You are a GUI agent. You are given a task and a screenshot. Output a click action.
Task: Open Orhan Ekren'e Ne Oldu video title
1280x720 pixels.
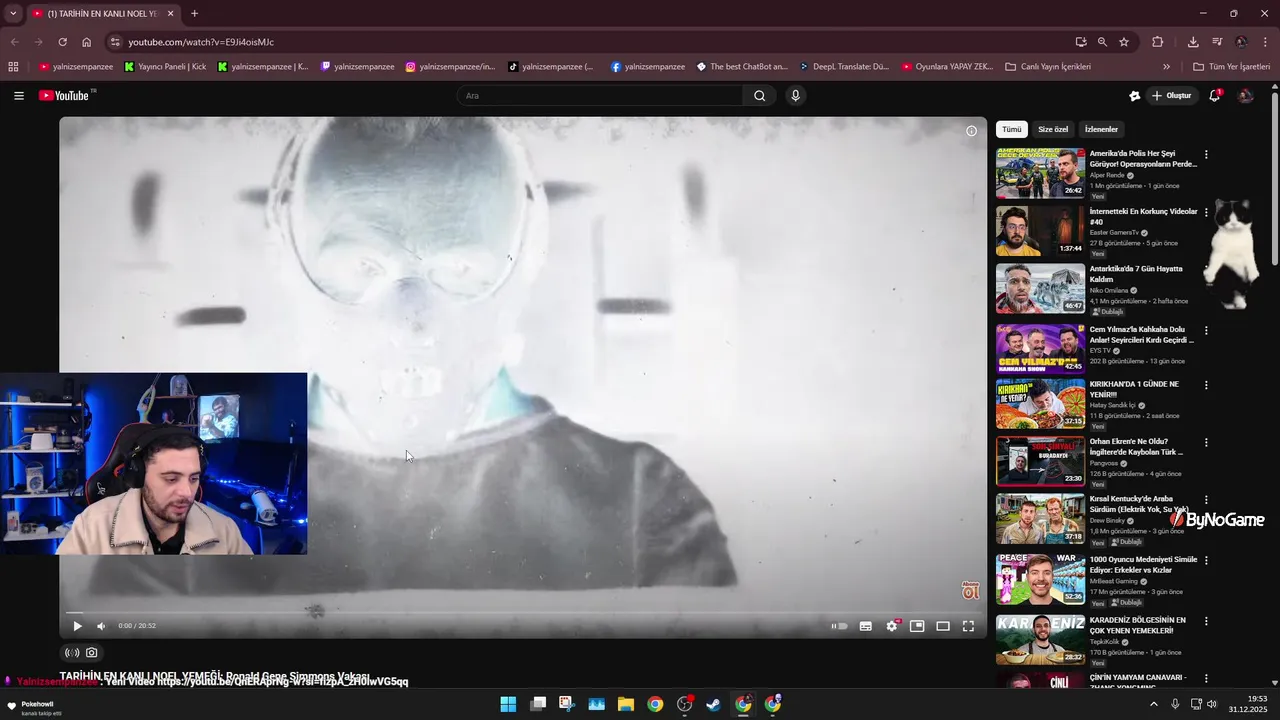pyautogui.click(x=1137, y=446)
